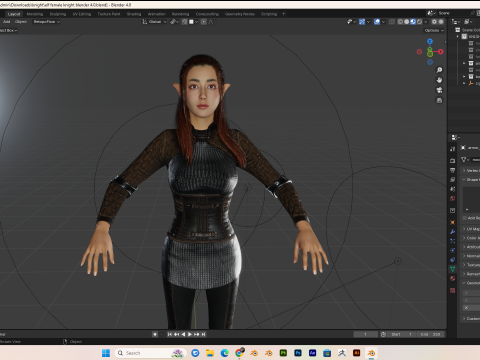The image size is (480, 360).
Task: Click the red X axis gizmo handle
Action: (x=441, y=52)
